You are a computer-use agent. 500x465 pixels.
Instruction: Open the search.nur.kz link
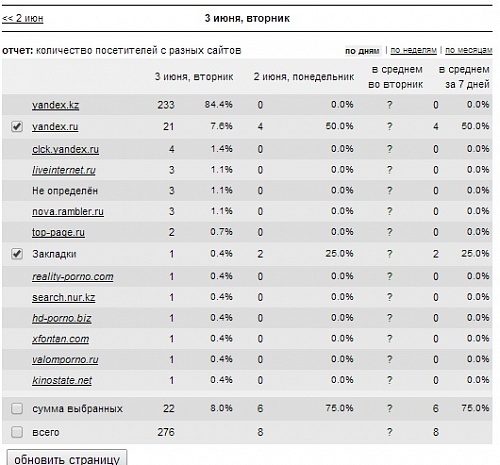63,297
